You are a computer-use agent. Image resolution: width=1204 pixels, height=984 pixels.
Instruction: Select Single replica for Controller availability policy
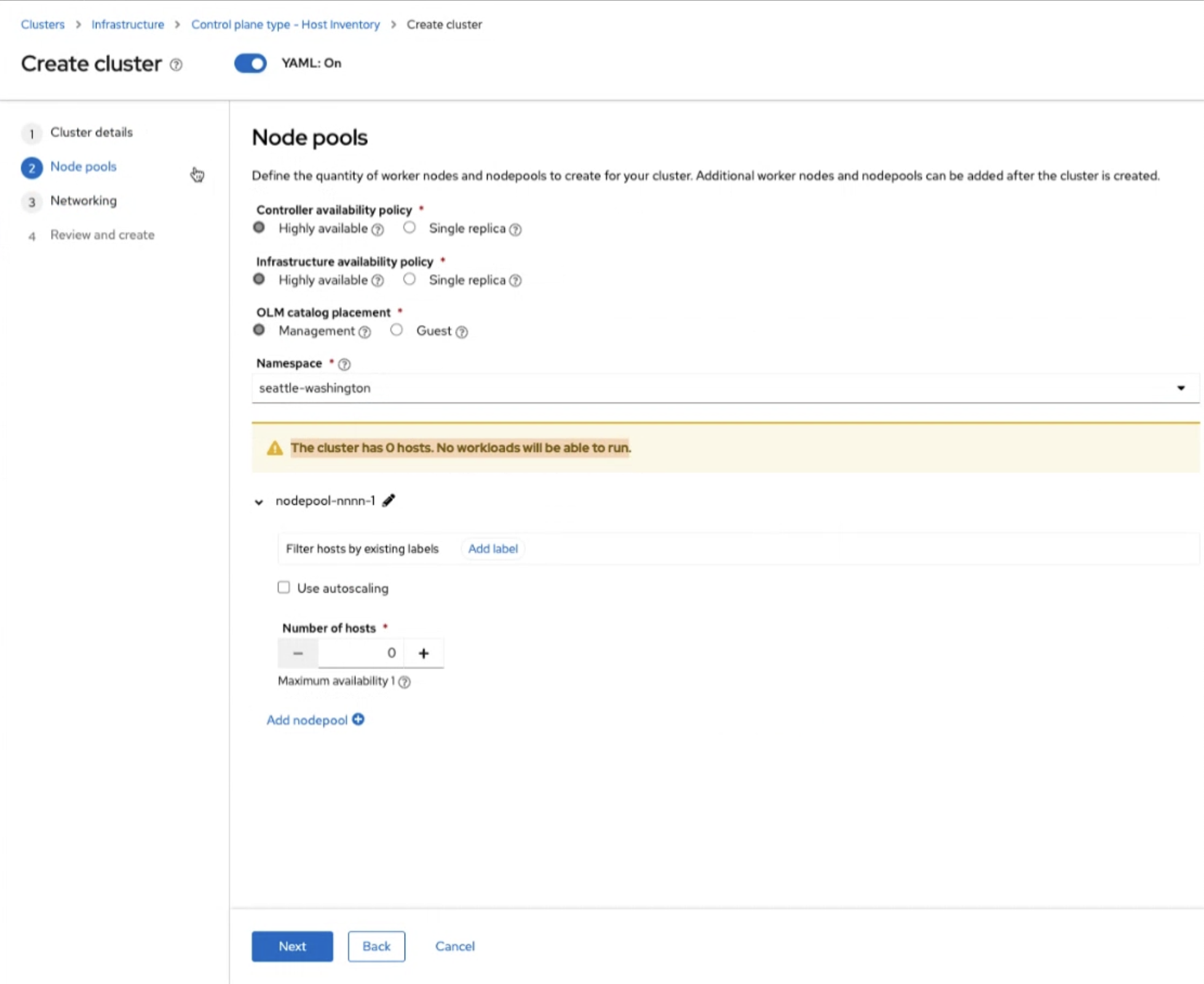410,228
